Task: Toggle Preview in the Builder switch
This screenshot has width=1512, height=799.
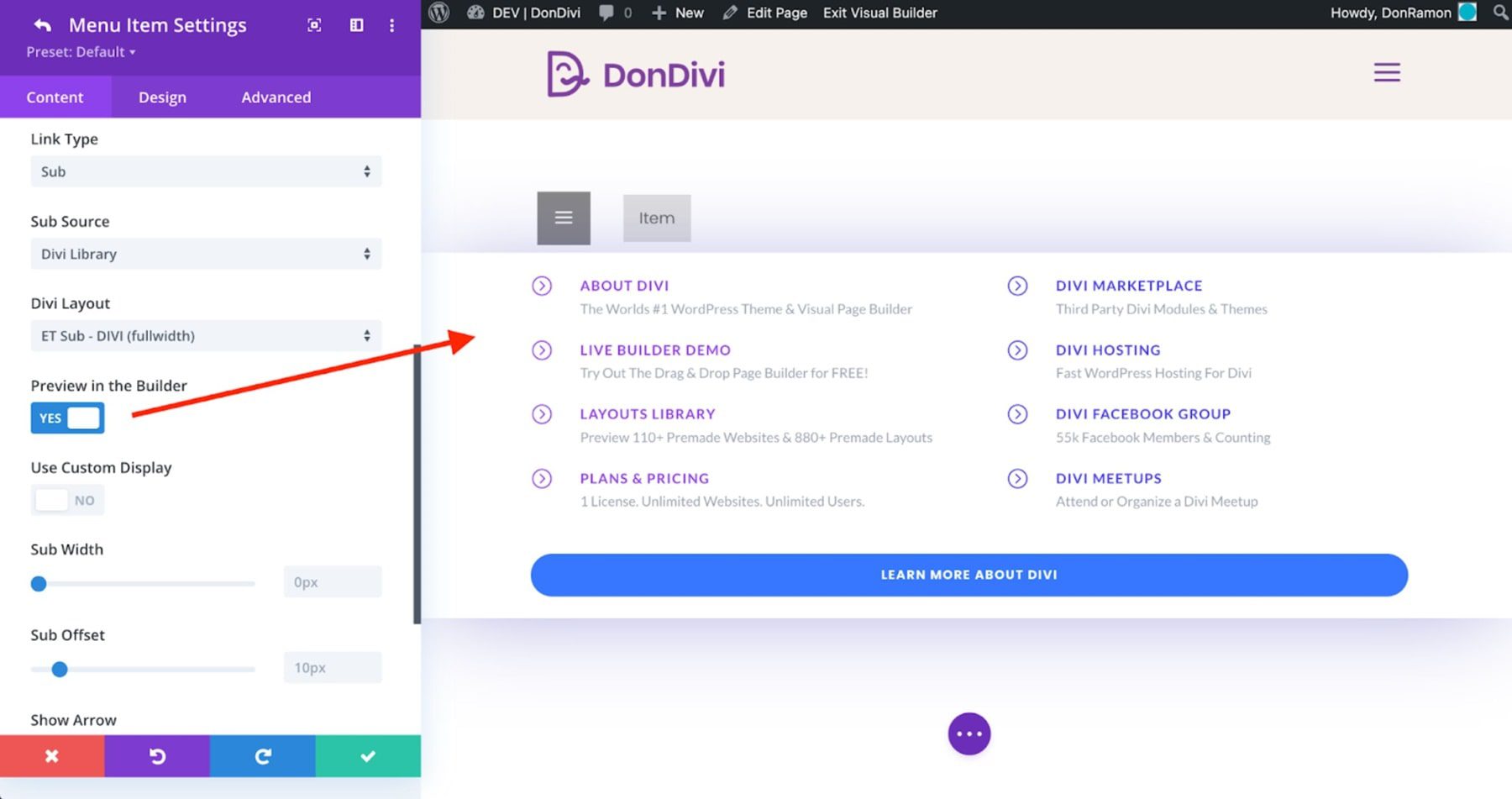Action: pyautogui.click(x=67, y=418)
